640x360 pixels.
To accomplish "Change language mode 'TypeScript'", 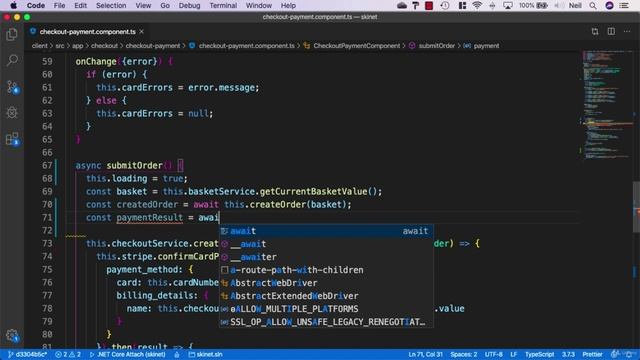I will [x=539, y=354].
